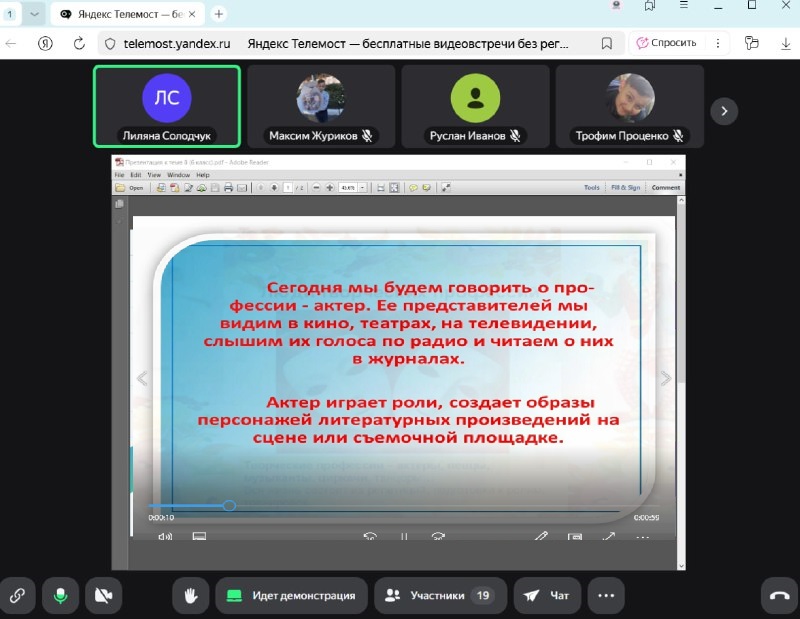The width and height of the screenshot is (800, 619).
Task: Expand the browser tab list dropdown
Action: tap(35, 14)
